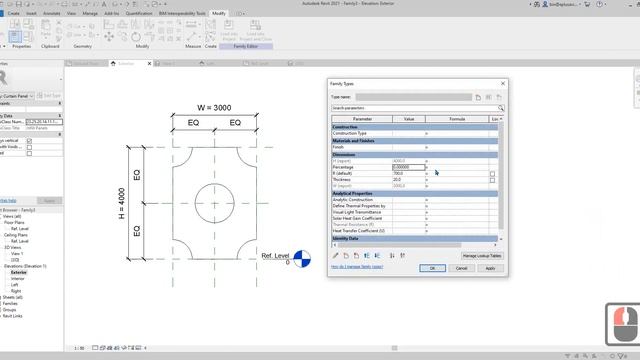Collapse the Constraints section in Properties
This screenshot has height=360, width=640.
click(60, 104)
